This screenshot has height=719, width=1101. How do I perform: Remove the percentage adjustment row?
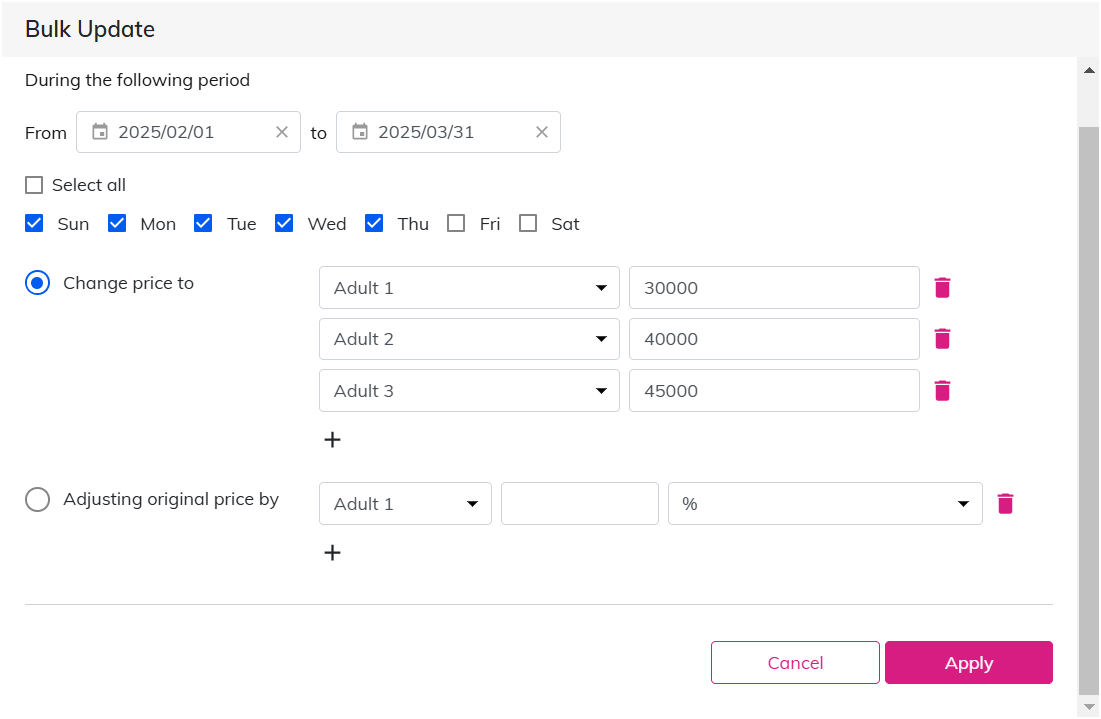pos(1006,503)
